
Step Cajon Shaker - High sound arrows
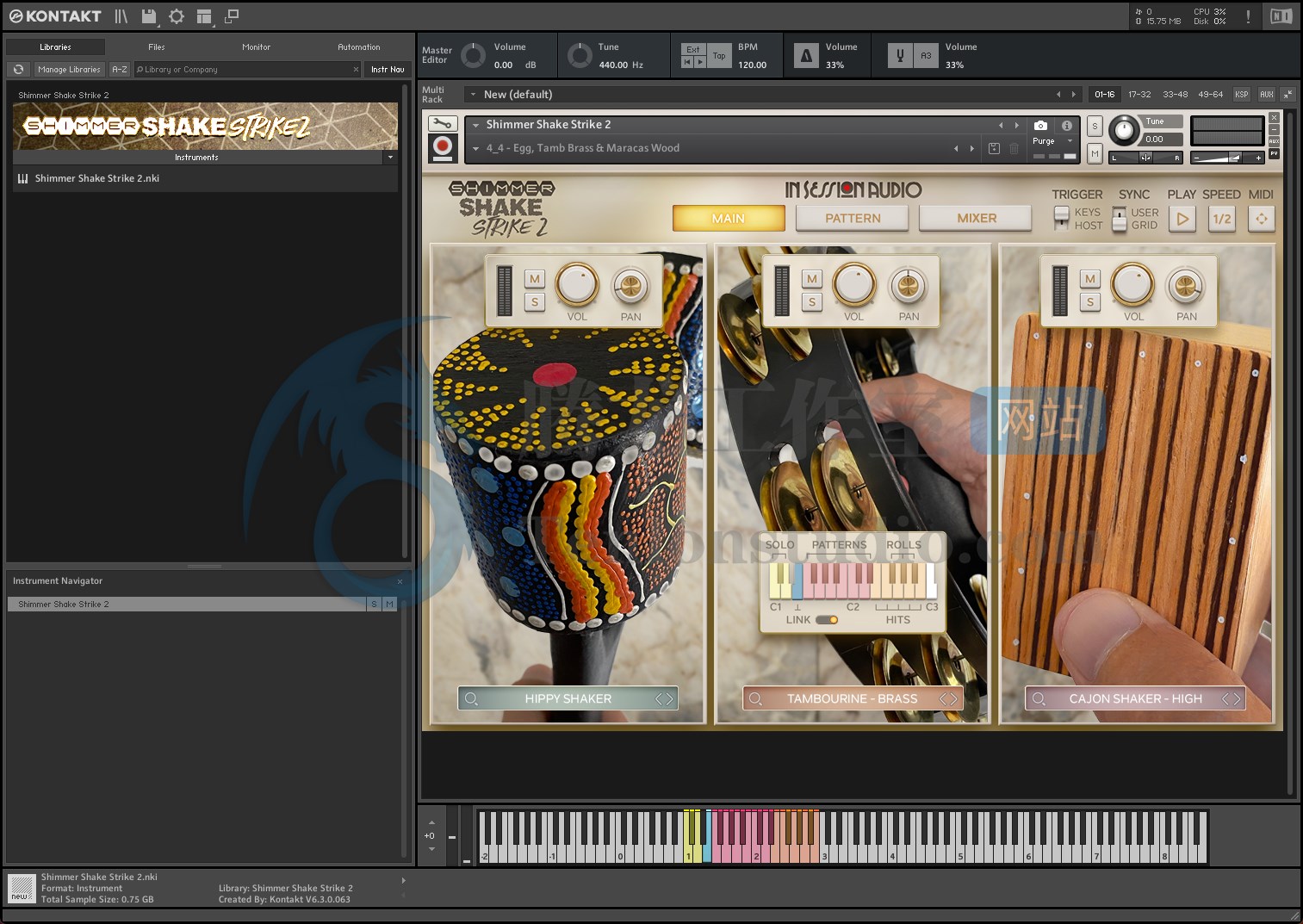point(1232,698)
